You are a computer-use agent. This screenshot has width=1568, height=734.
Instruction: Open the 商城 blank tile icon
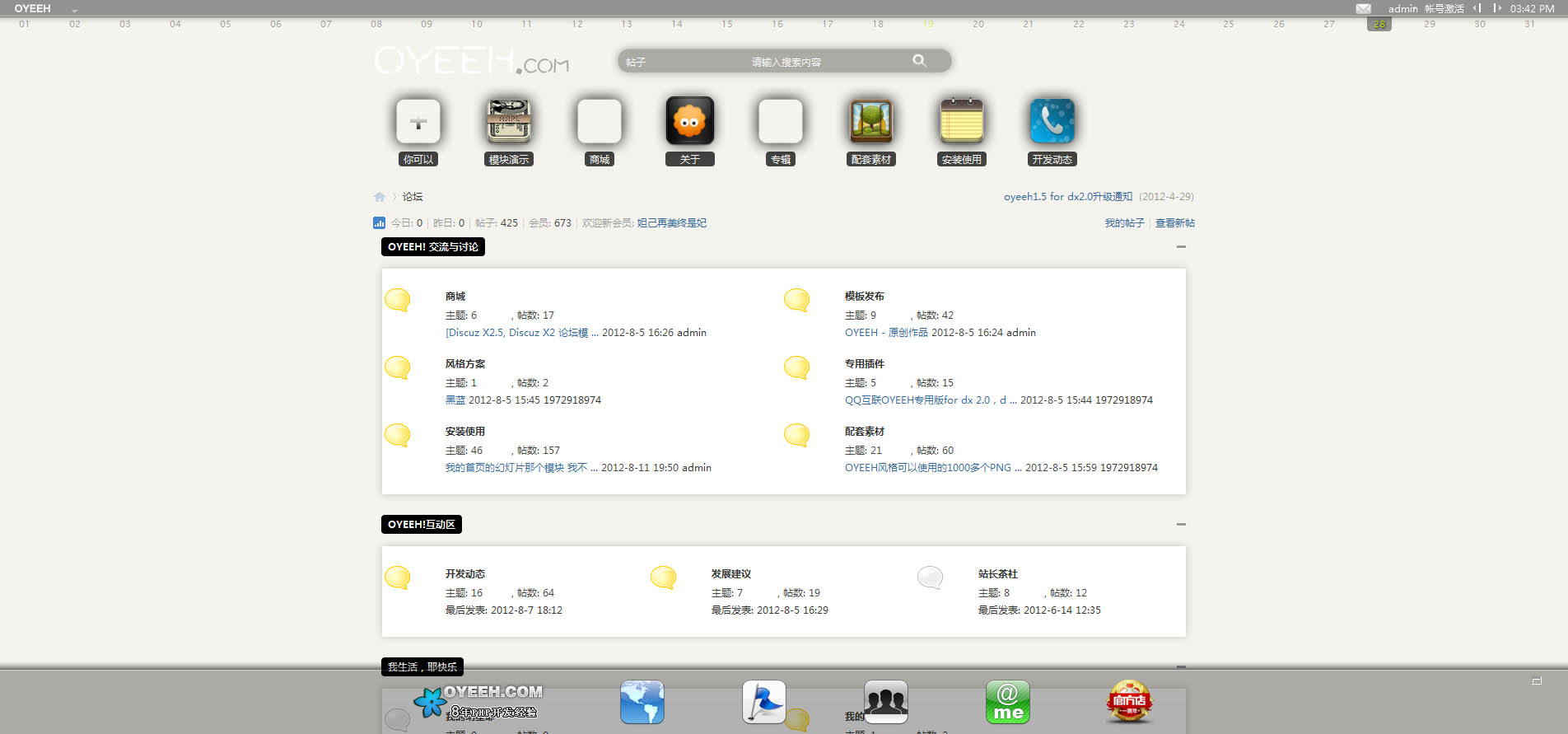click(x=600, y=121)
